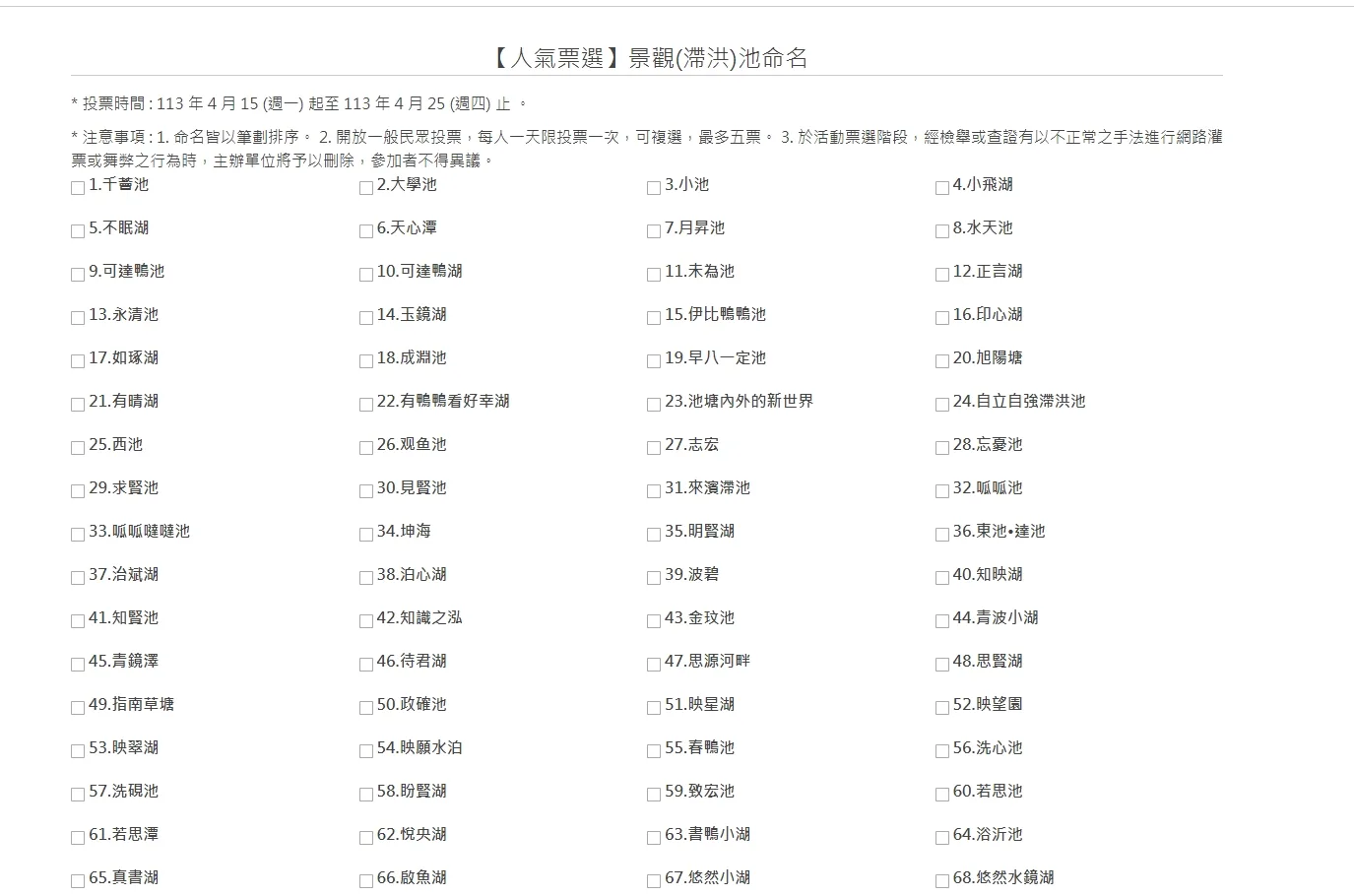Select 45.青鏡澤 checkbox

[x=78, y=665]
